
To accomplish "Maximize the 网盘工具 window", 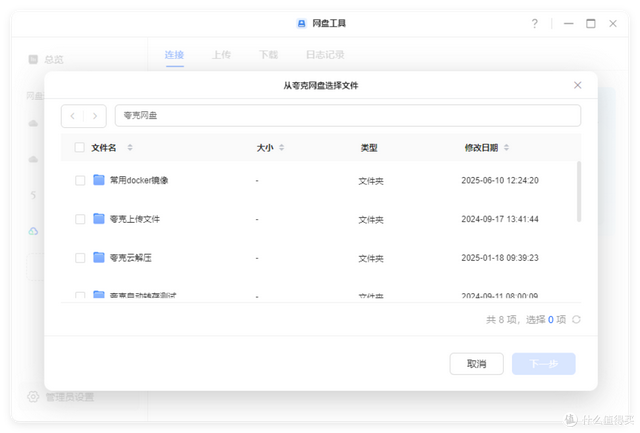I will [591, 24].
